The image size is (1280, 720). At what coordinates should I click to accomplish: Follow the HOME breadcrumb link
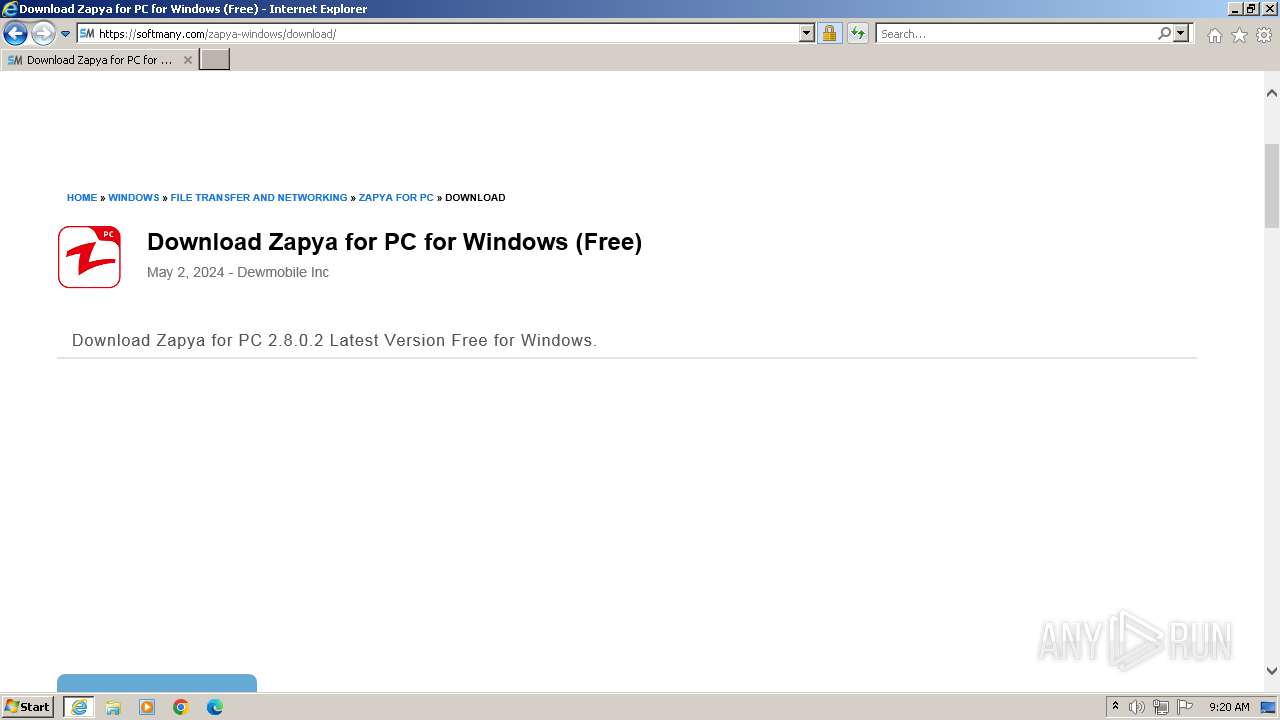click(x=82, y=198)
